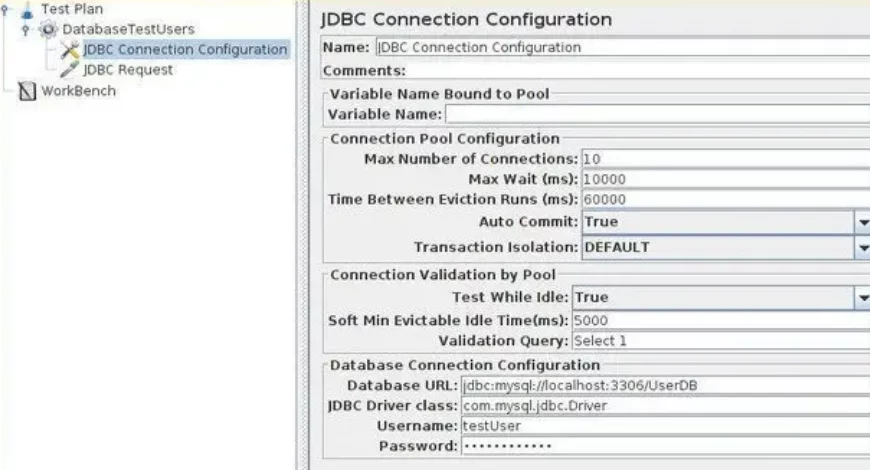
Task: Select the WorkBench tree item
Action: (x=78, y=91)
